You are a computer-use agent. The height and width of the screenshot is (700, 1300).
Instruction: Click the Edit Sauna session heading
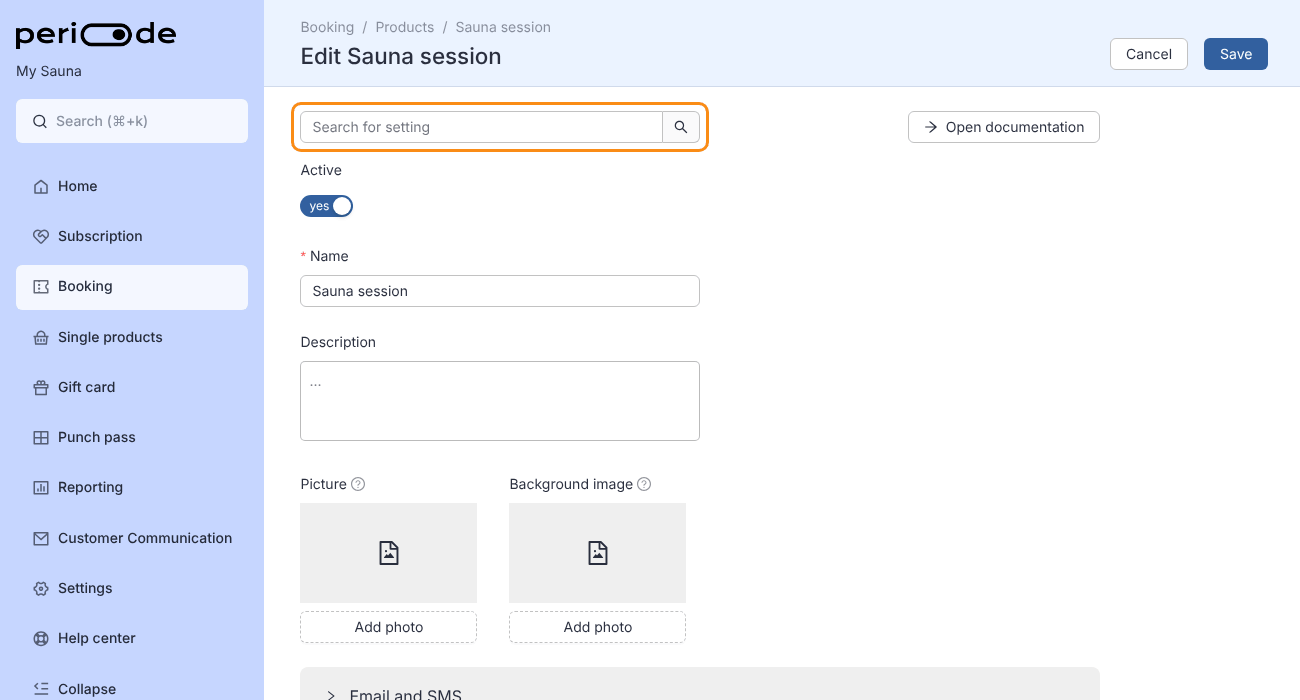coord(401,57)
